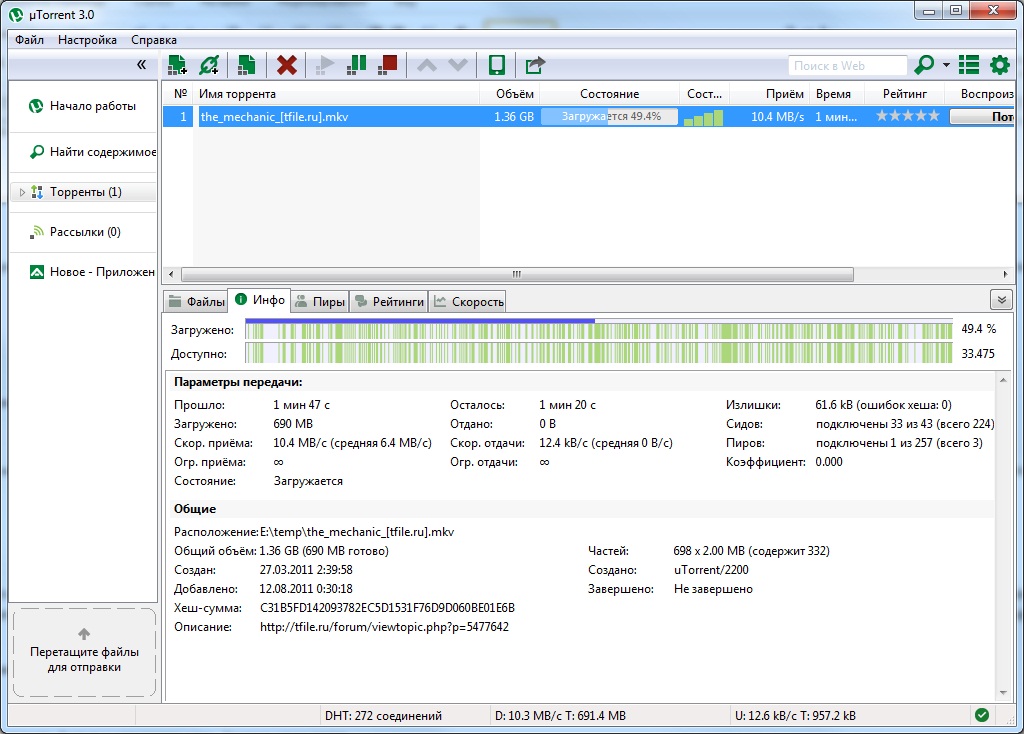Image resolution: width=1024 pixels, height=734 pixels.
Task: Open the Настройка menu
Action: (x=87, y=40)
